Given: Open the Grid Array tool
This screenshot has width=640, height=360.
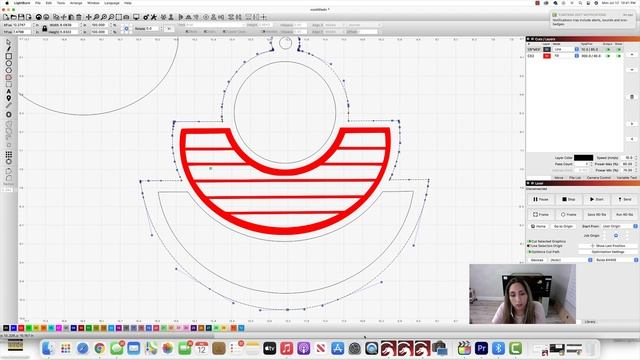Looking at the screenshot, I should [9, 154].
